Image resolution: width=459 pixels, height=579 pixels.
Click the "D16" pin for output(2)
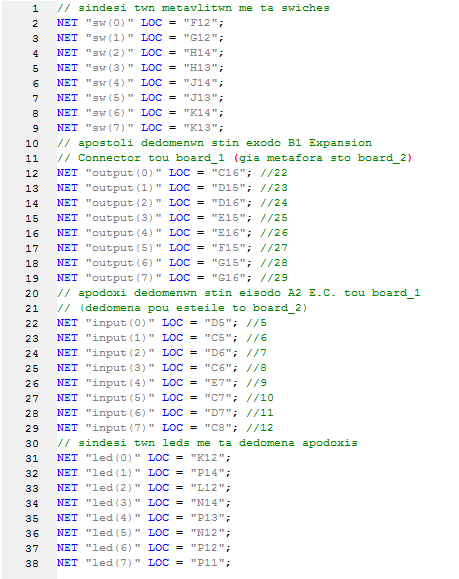[228, 203]
